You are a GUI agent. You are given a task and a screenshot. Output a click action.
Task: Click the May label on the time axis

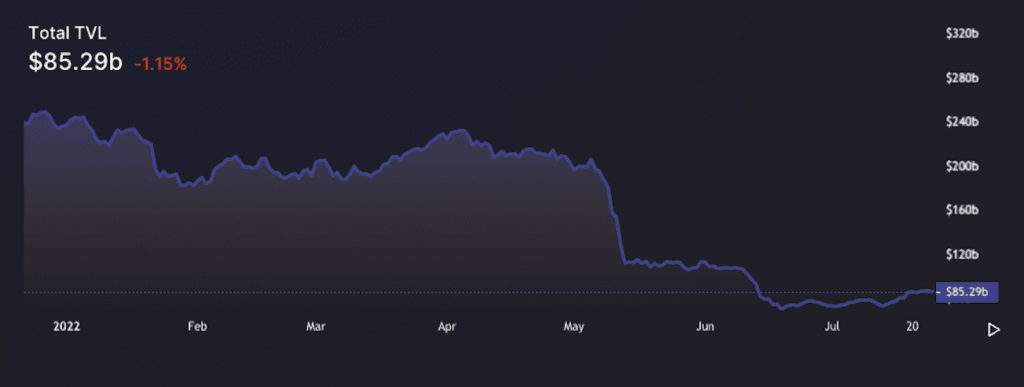(573, 326)
